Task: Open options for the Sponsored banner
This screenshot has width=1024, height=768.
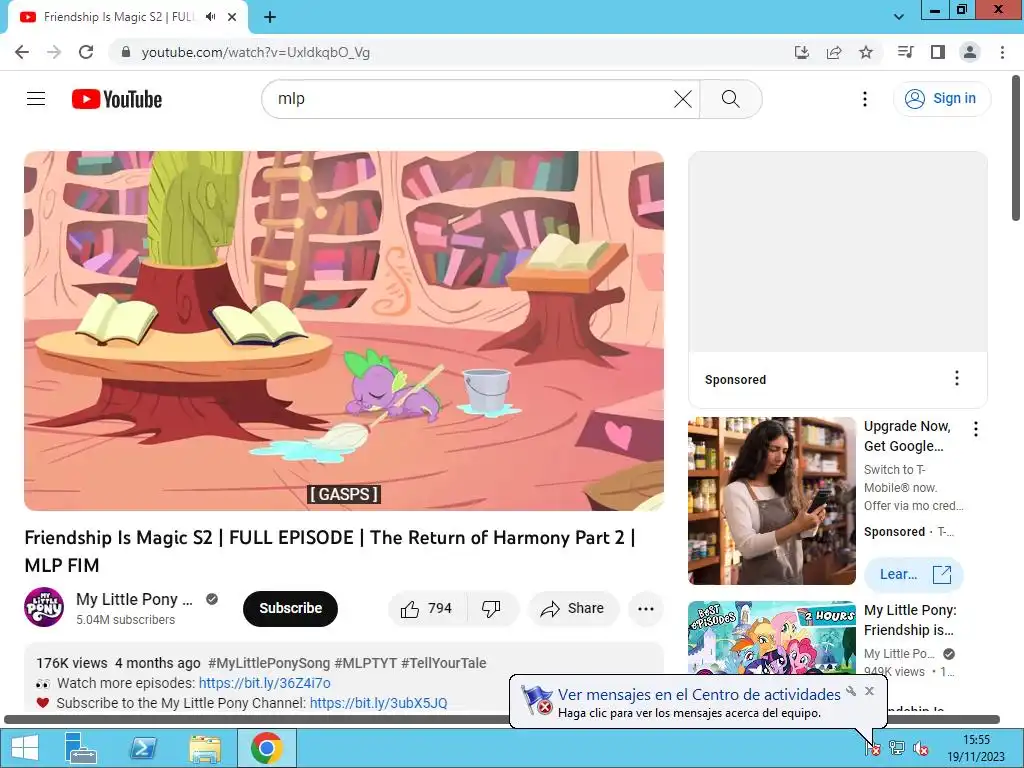Action: pyautogui.click(x=957, y=378)
